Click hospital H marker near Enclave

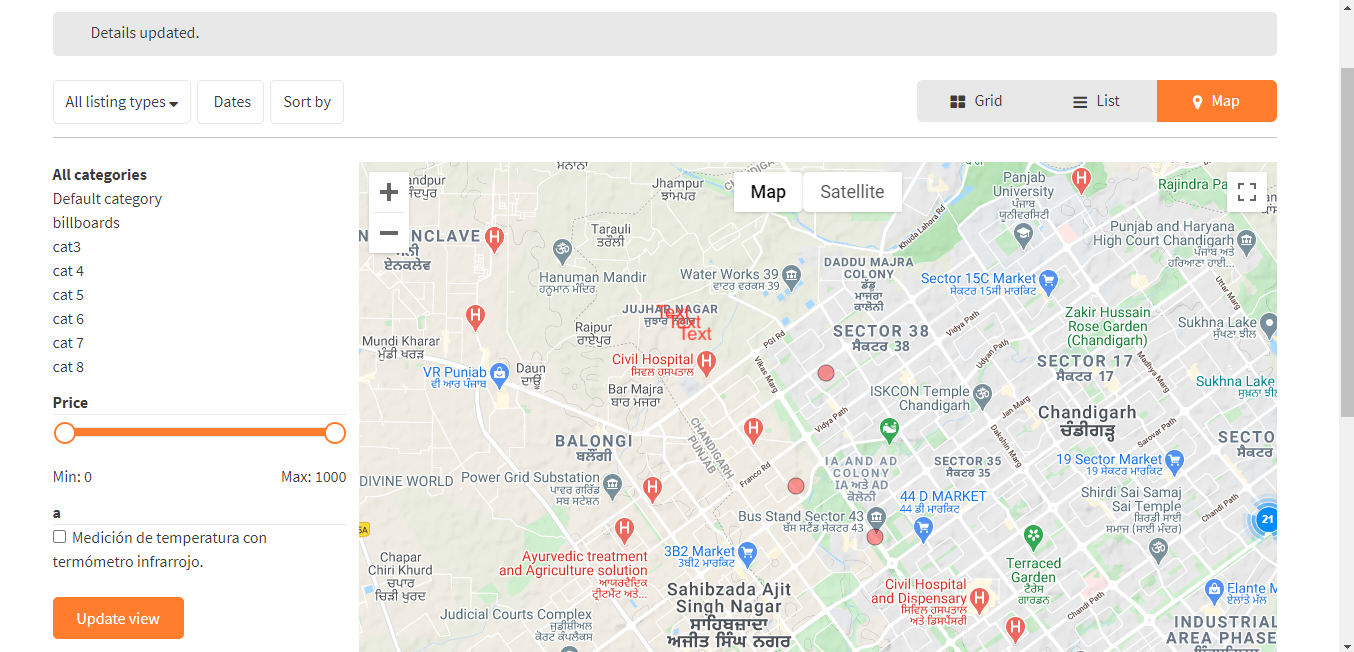pos(493,238)
